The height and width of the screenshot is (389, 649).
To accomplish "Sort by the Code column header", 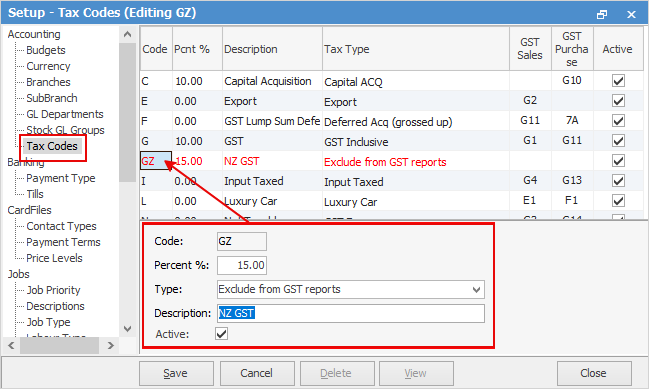I will tap(156, 49).
